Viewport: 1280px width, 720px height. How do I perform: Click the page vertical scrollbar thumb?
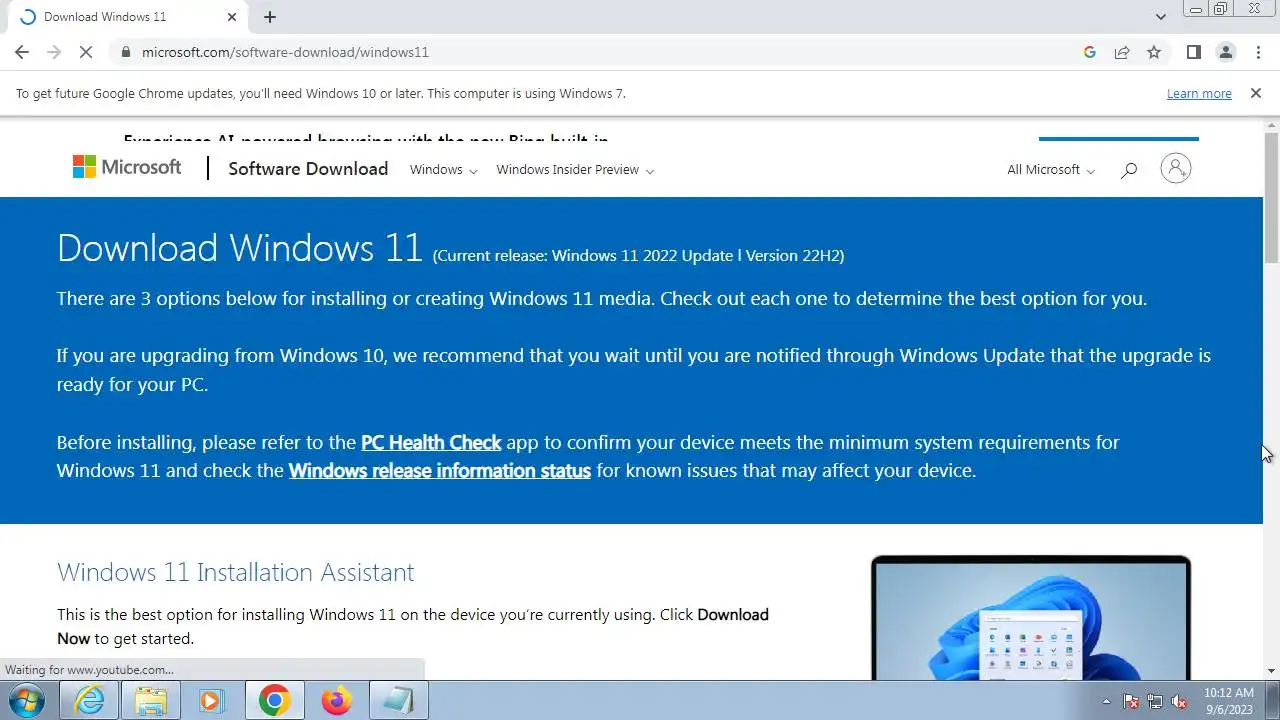pyautogui.click(x=1271, y=196)
